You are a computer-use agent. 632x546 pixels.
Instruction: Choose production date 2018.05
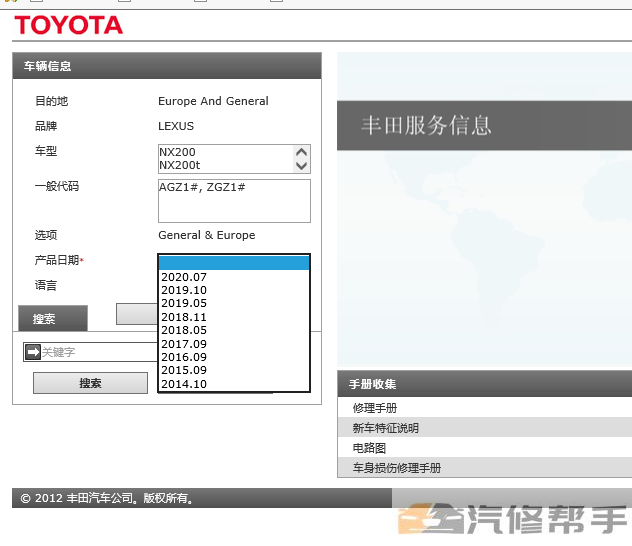point(234,330)
